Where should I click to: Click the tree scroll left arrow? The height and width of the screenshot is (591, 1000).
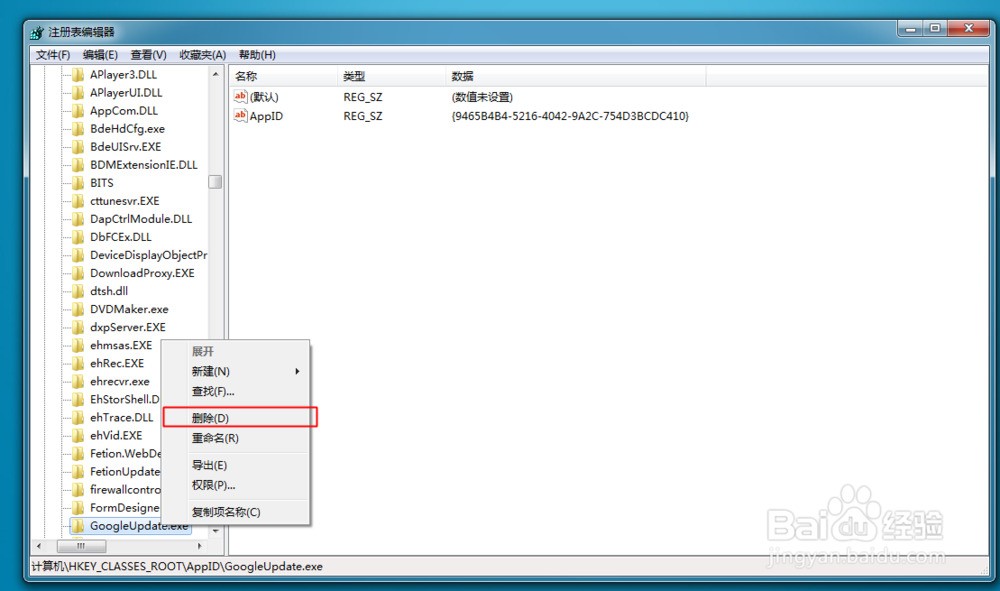point(39,546)
